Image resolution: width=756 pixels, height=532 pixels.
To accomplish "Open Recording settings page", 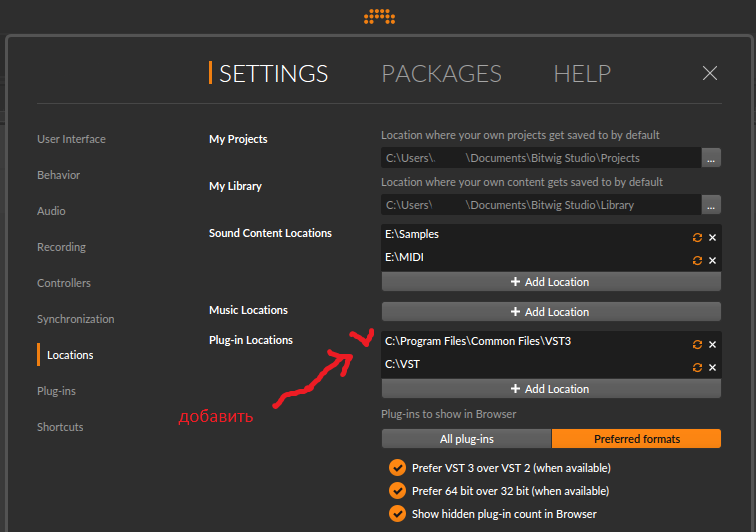I will [x=61, y=247].
